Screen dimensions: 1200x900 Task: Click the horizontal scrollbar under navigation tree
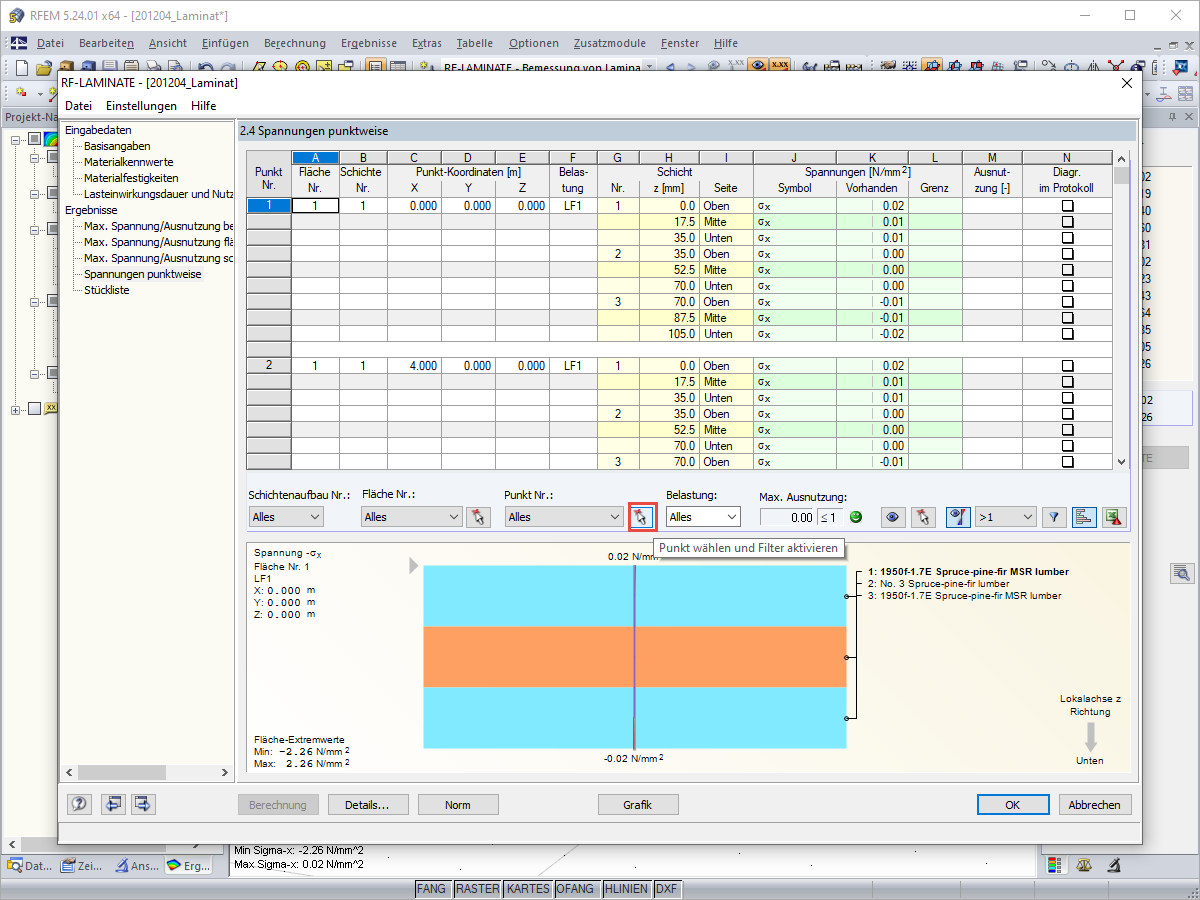pos(146,772)
